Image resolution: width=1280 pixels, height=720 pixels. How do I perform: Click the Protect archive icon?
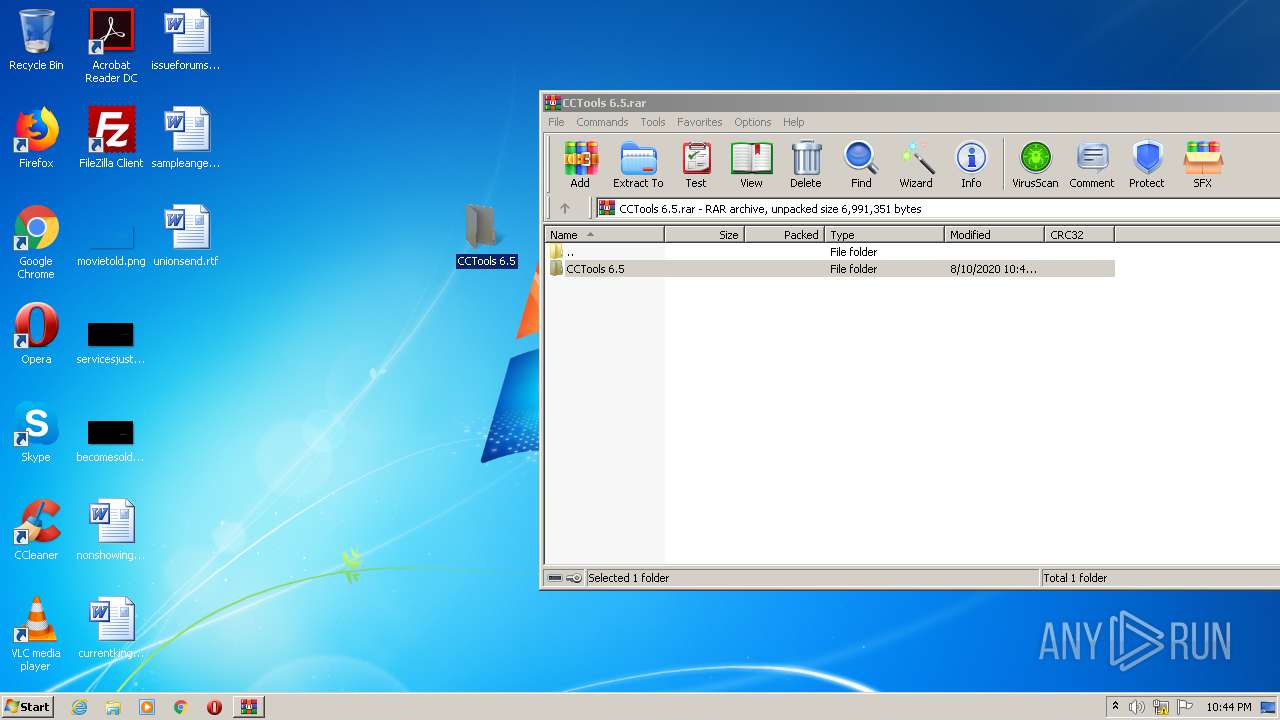click(1147, 165)
